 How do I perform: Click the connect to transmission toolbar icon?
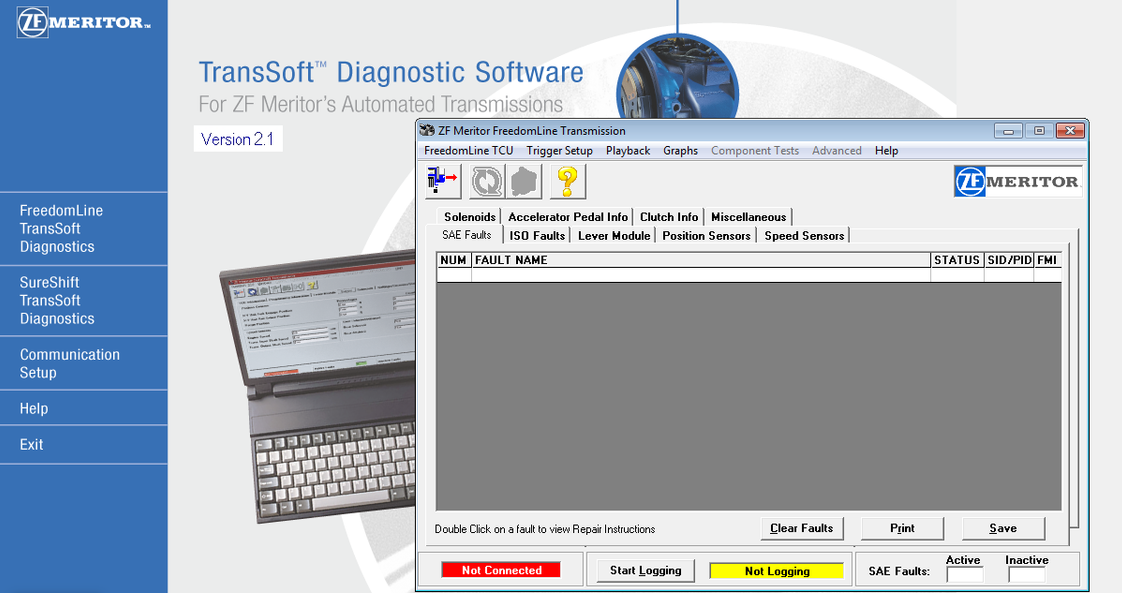[x=443, y=181]
